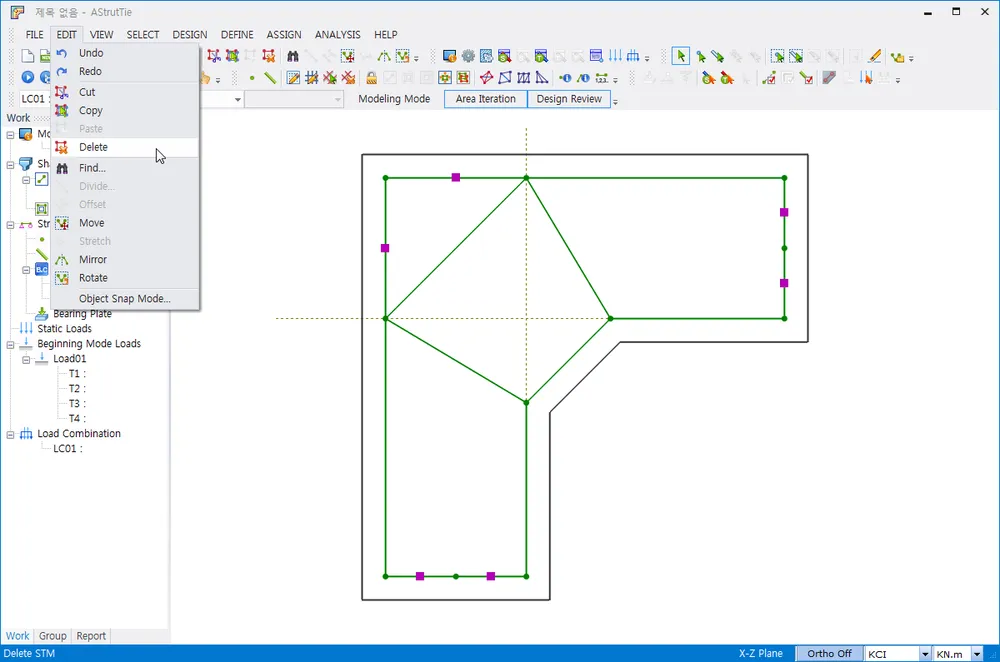Choose Undo from the Edit menu
The height and width of the screenshot is (662, 1000).
tap(125, 53)
